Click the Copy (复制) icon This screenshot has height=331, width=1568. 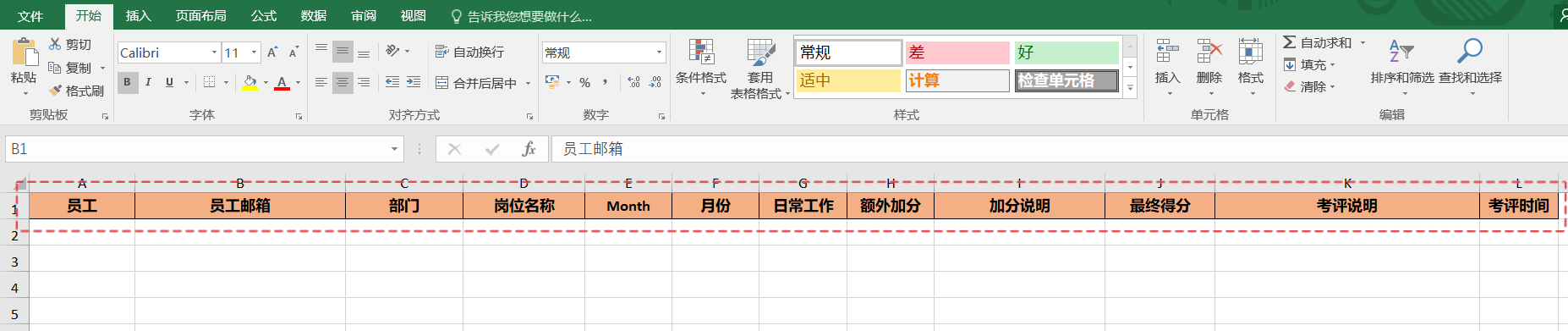[x=55, y=68]
